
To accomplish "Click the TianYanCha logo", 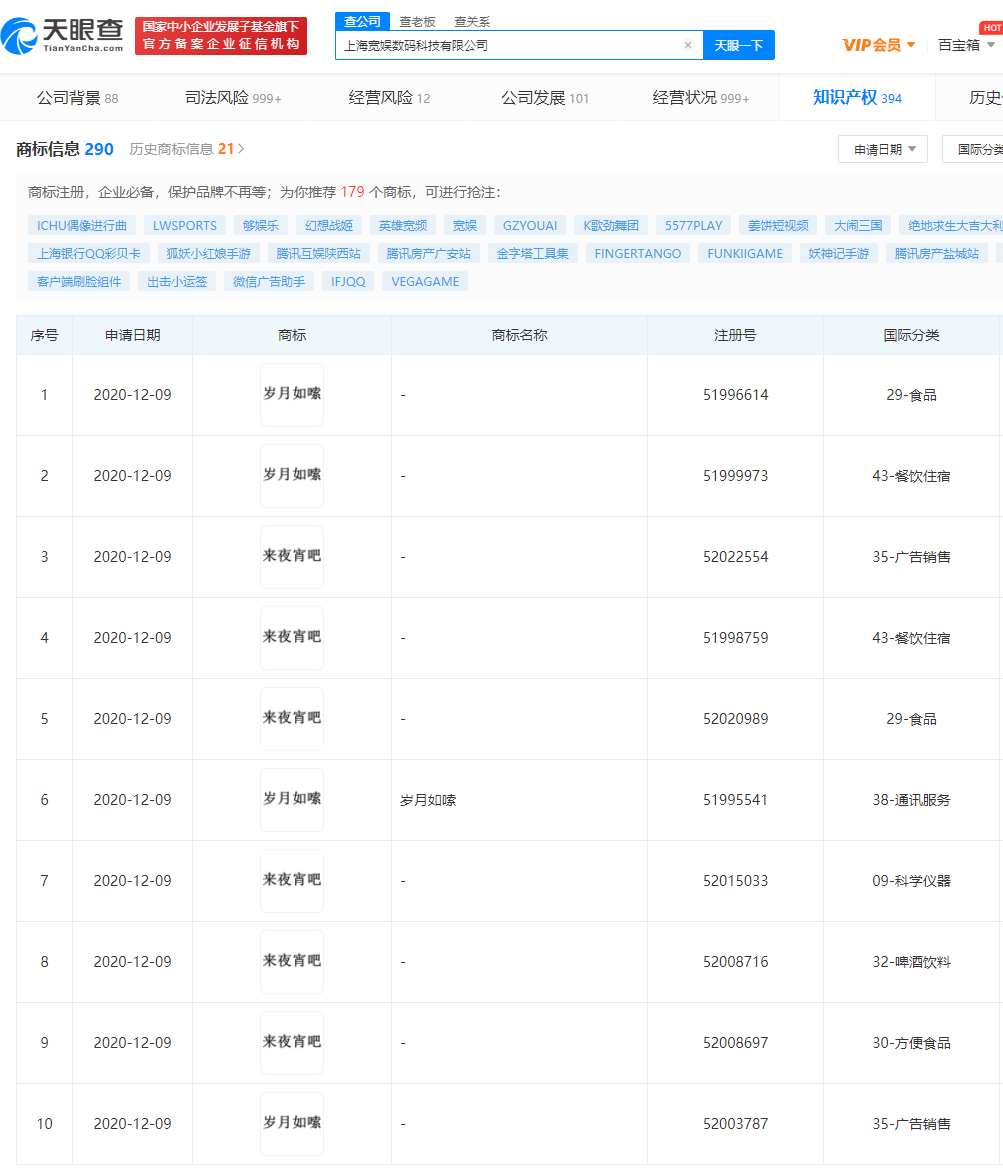I will point(63,36).
